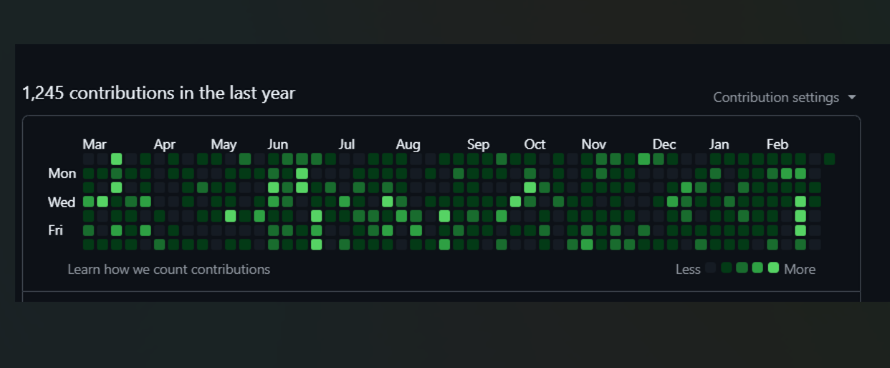Open Learn how we count contributions link
The image size is (890, 368).
169,269
